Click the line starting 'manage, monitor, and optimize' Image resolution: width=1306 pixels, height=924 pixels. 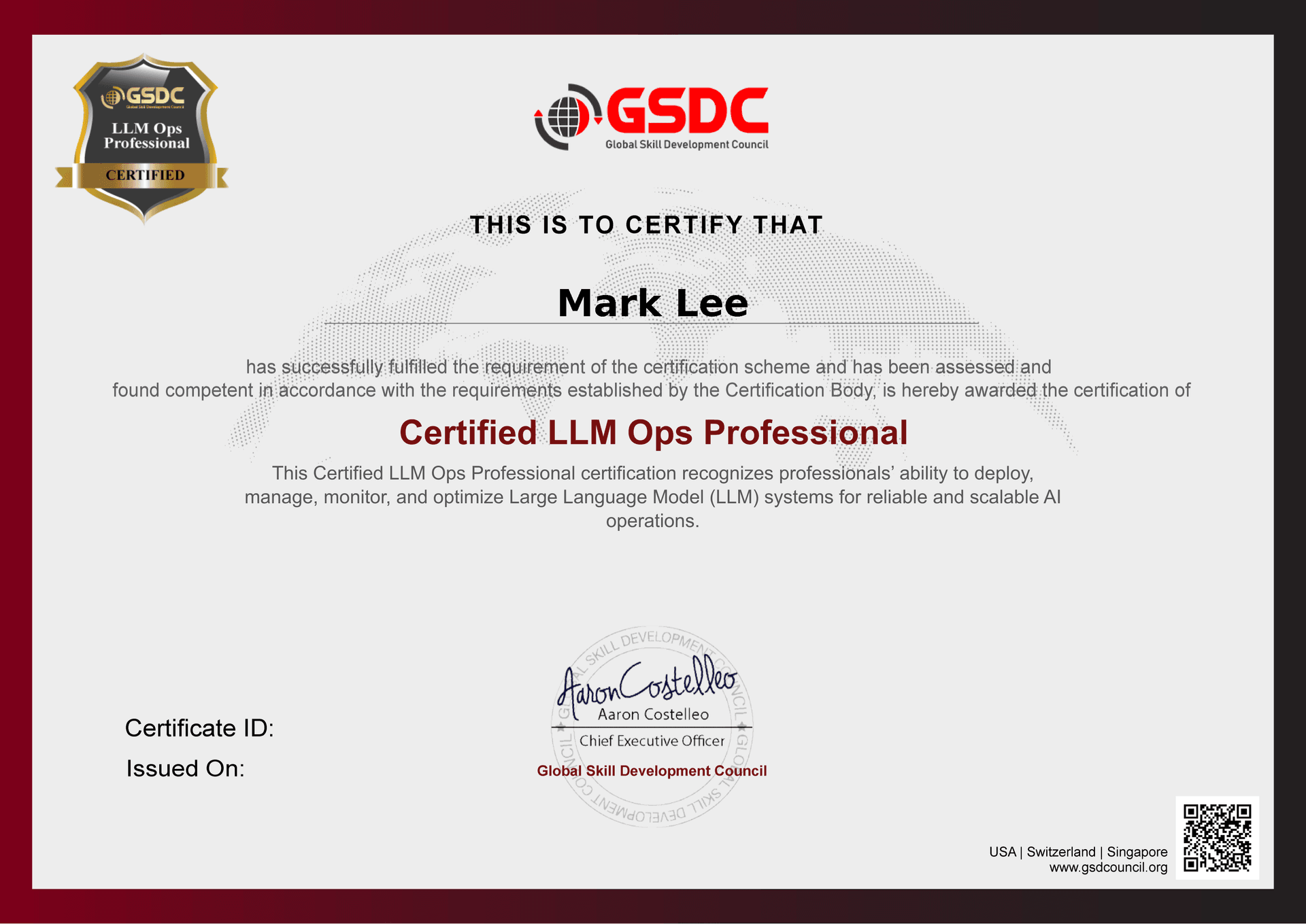click(x=653, y=497)
